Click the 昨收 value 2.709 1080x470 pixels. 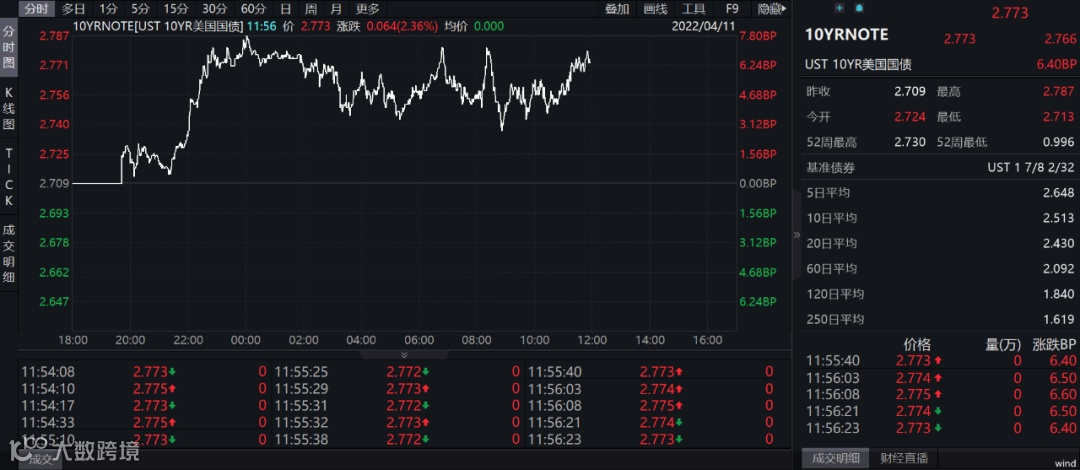coord(910,91)
